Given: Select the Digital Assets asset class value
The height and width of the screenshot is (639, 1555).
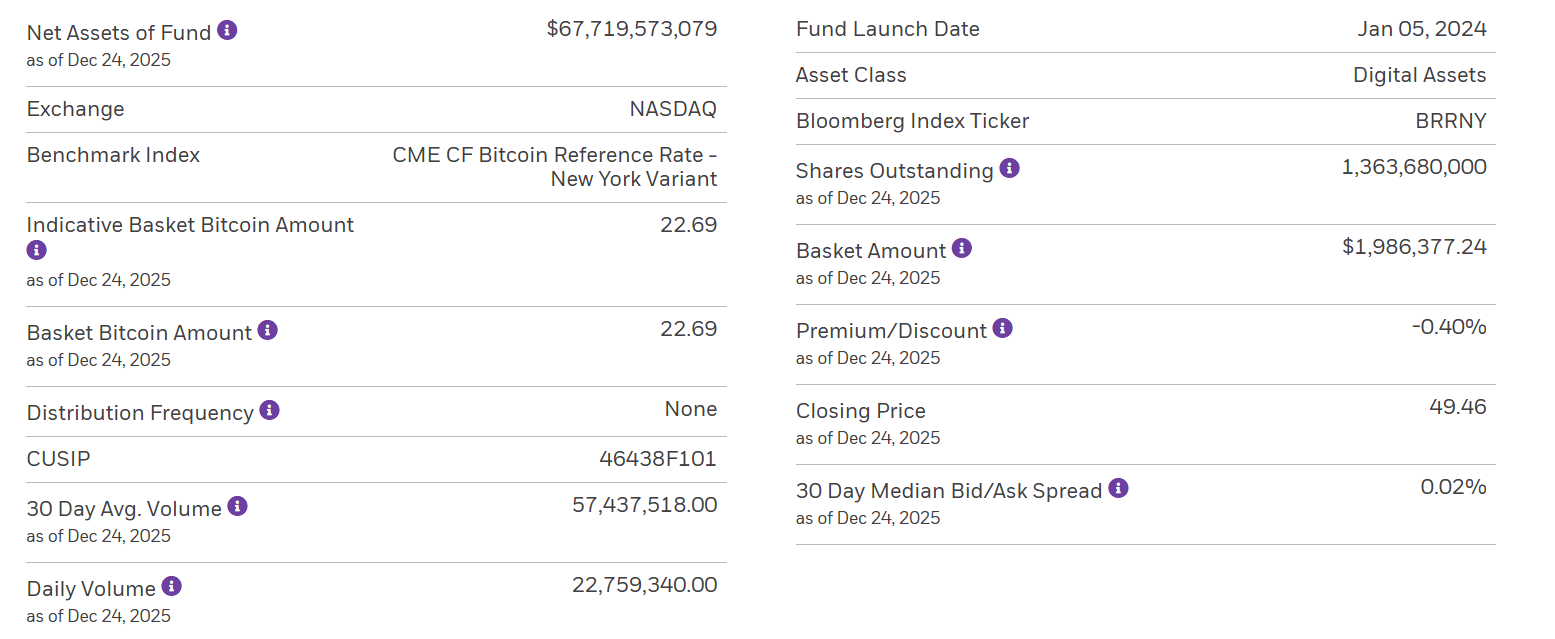Looking at the screenshot, I should [1419, 75].
